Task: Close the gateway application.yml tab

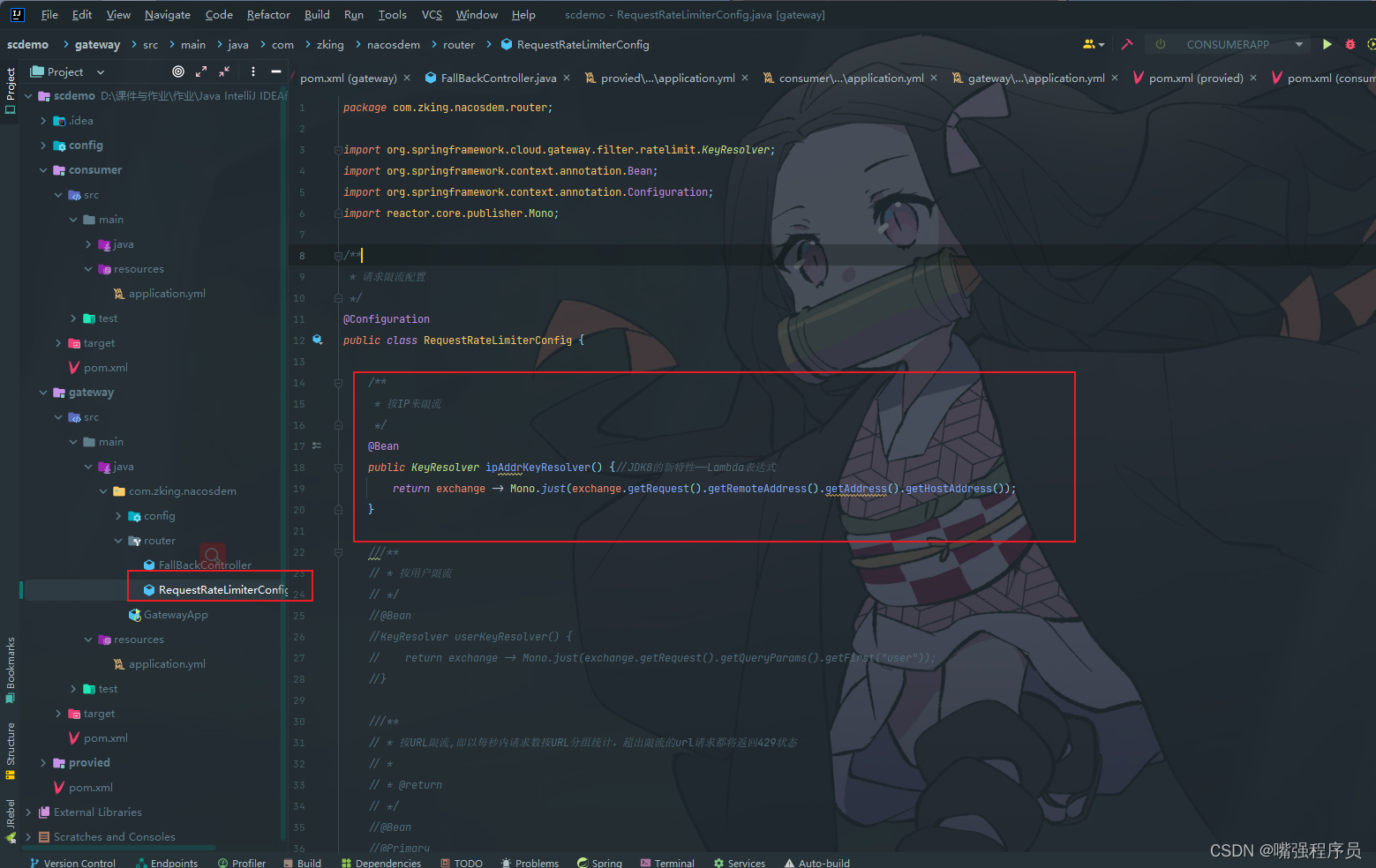Action: pyautogui.click(x=1115, y=78)
